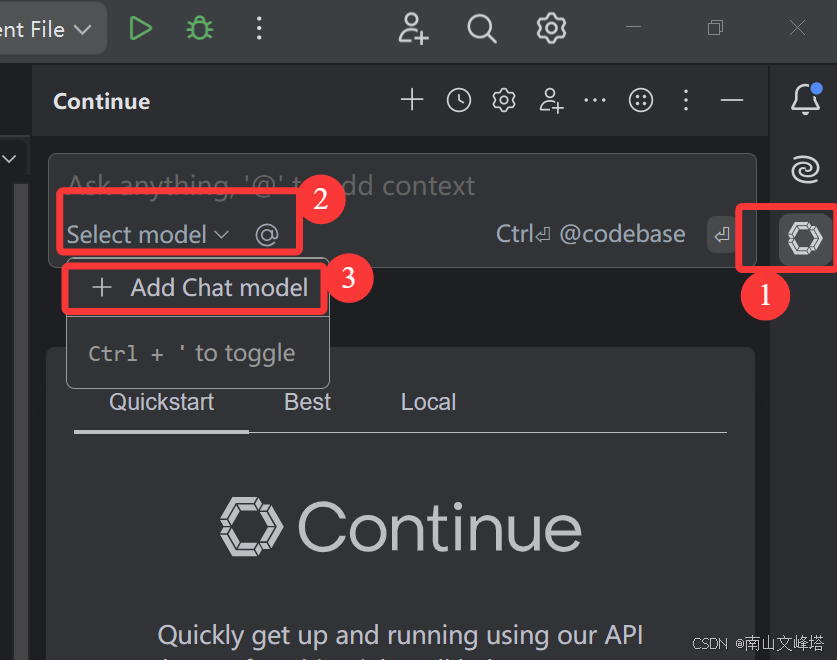The image size is (837, 660).
Task: Hide the Continue tool window with dash icon
Action: [732, 100]
